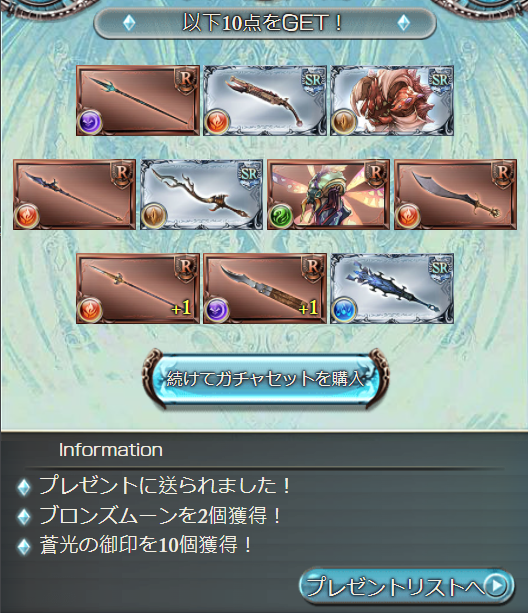Click the play arrow icon on プレゼントリストへ
Screen dimensions: 528x613
[496, 586]
